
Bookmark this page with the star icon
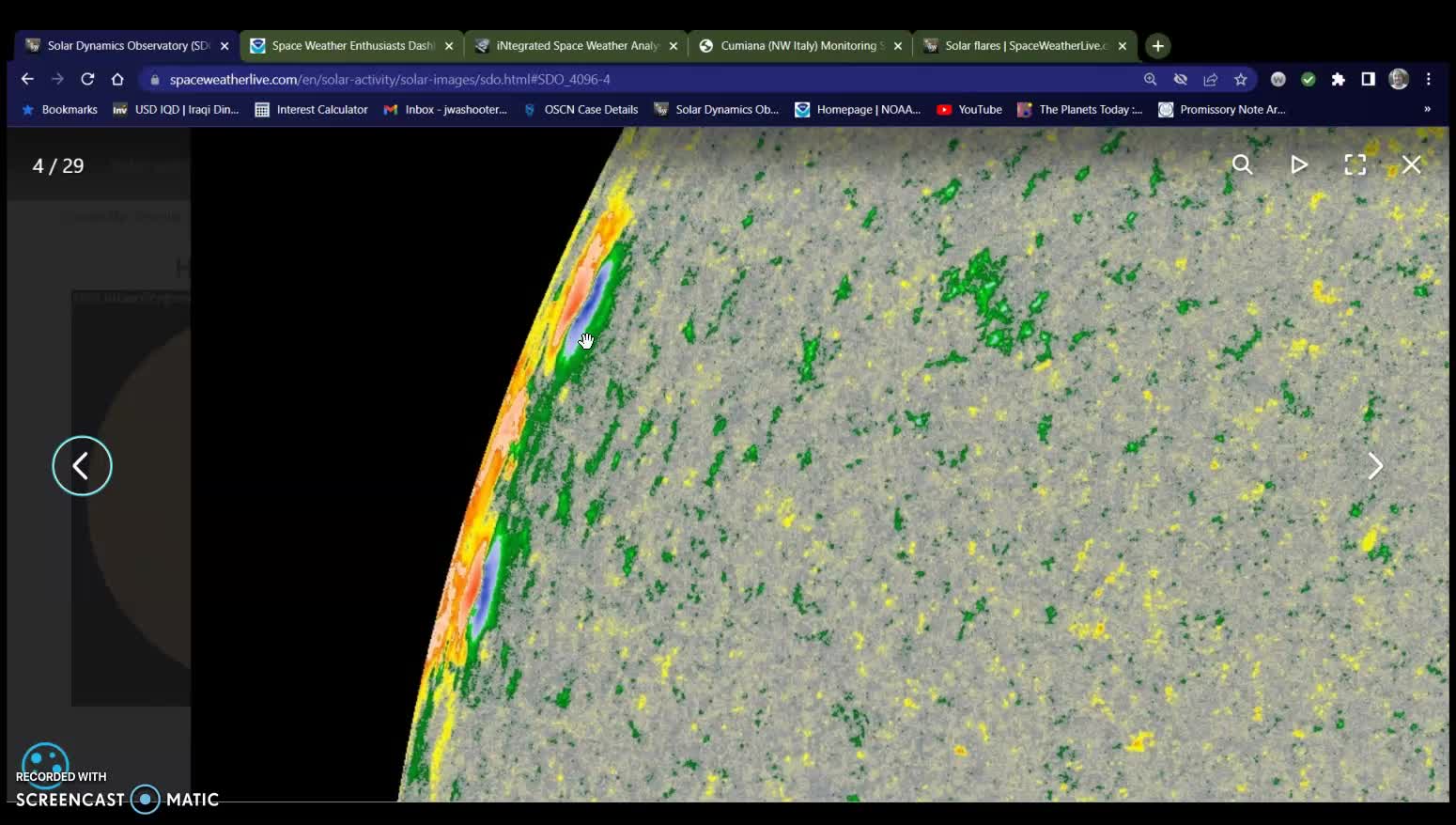click(x=1241, y=80)
